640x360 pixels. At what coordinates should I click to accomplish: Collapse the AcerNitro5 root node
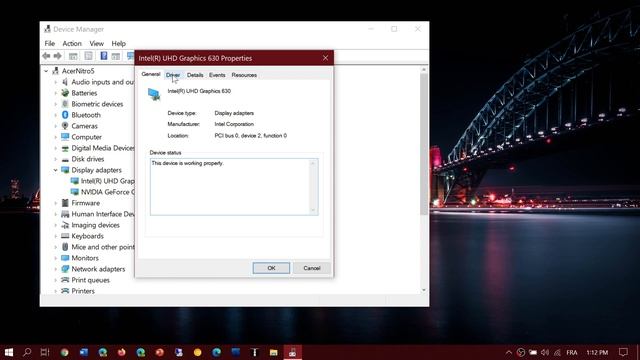46,71
